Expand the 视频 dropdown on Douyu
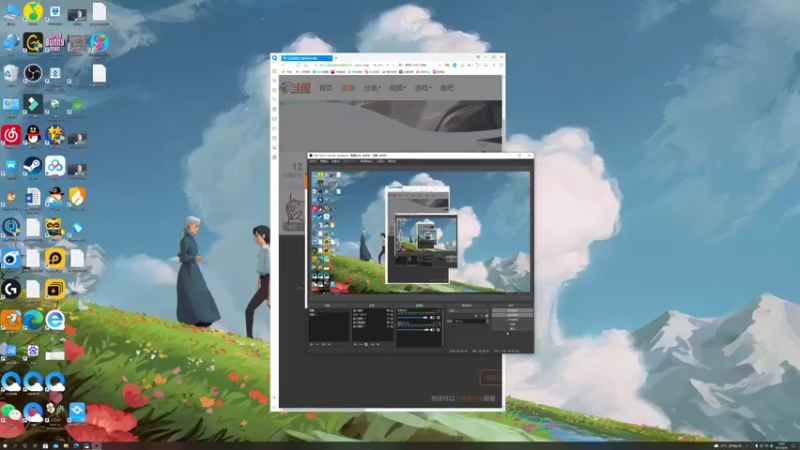This screenshot has width=800, height=450. pos(397,88)
